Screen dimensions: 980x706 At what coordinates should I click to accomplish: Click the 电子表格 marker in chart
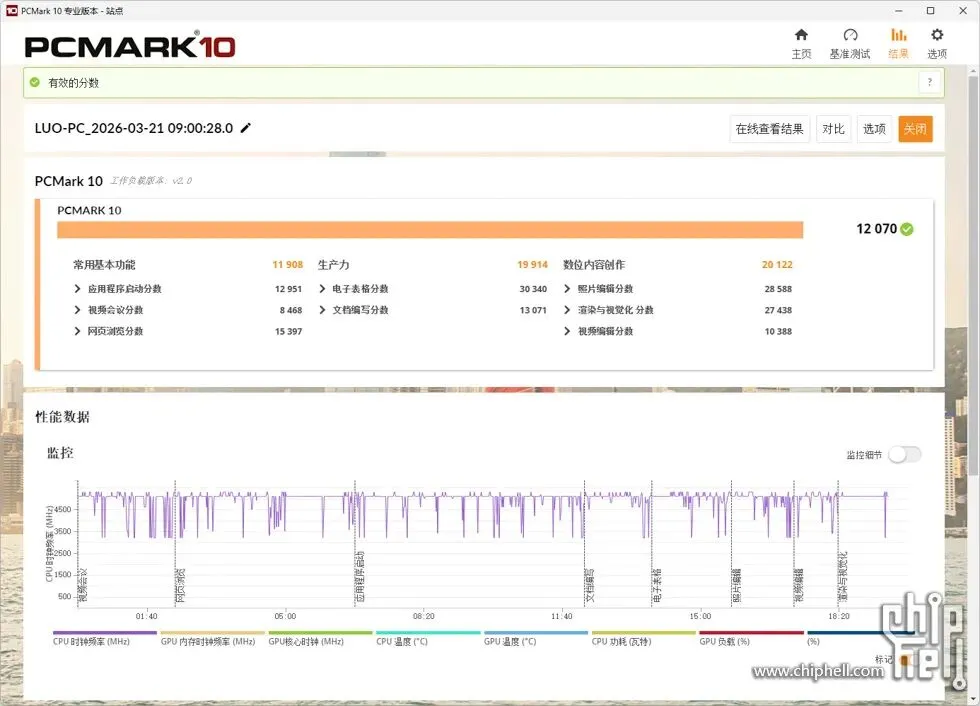tap(657, 585)
